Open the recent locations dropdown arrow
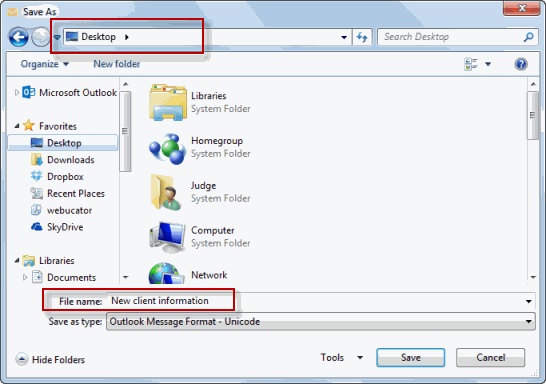The width and height of the screenshot is (546, 384). pyautogui.click(x=57, y=37)
